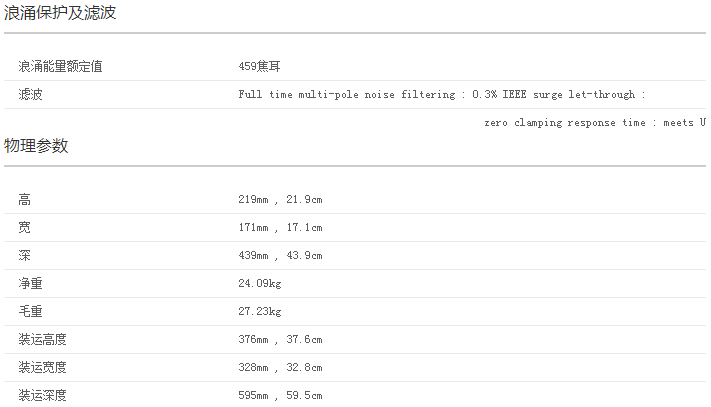Click the 439mm, 43.9cm depth value
This screenshot has width=711, height=407.
[280, 256]
